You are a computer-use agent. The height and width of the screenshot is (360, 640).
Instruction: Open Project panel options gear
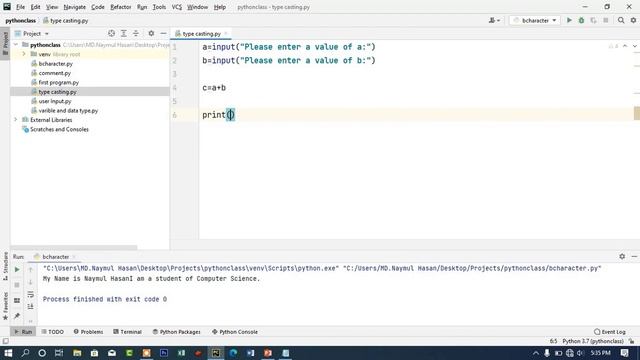click(x=151, y=33)
